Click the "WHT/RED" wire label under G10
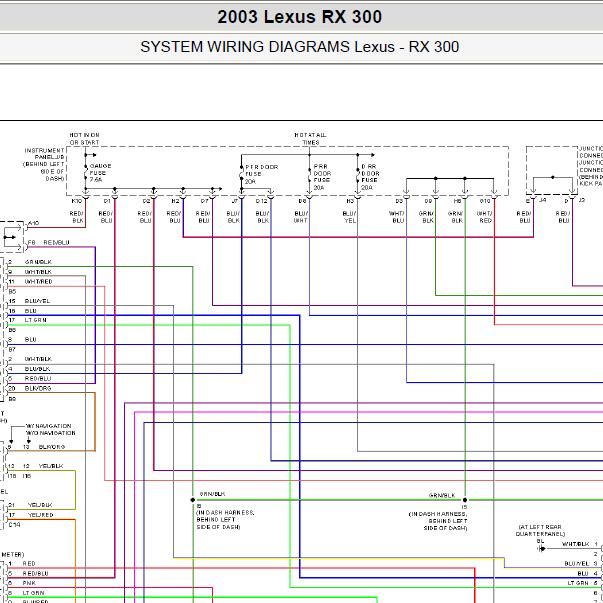This screenshot has height=603, width=603. click(485, 217)
